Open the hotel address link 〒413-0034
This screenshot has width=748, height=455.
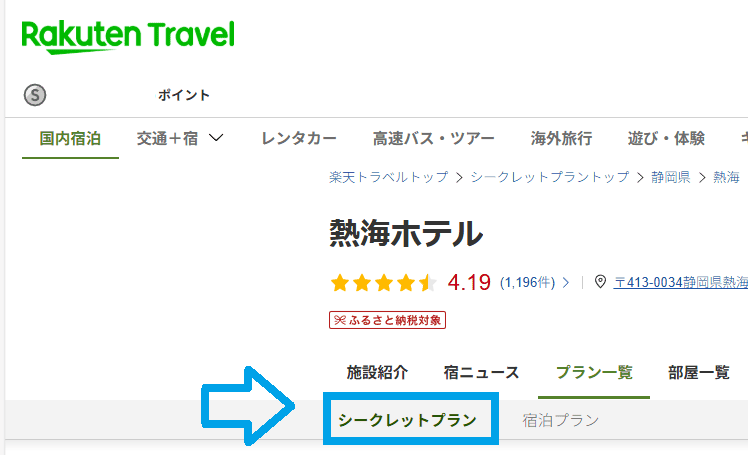click(680, 282)
